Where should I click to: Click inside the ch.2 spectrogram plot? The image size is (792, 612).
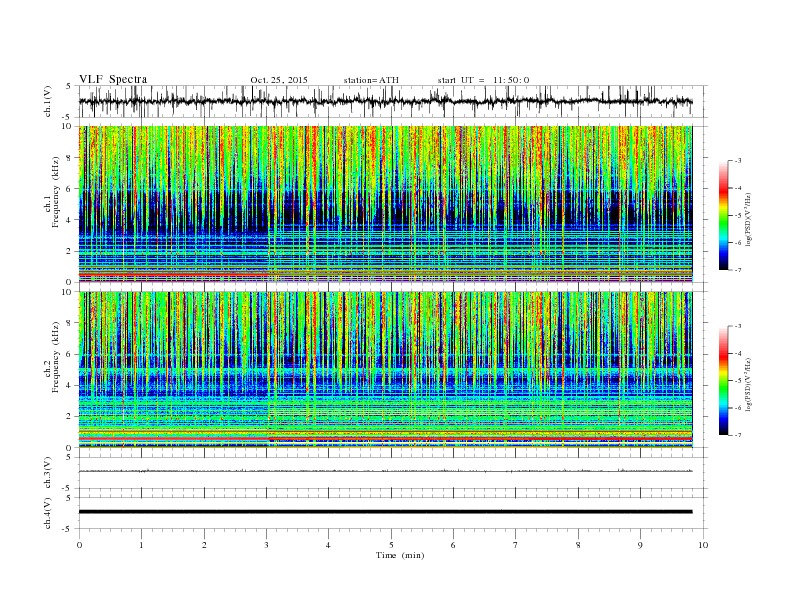385,370
